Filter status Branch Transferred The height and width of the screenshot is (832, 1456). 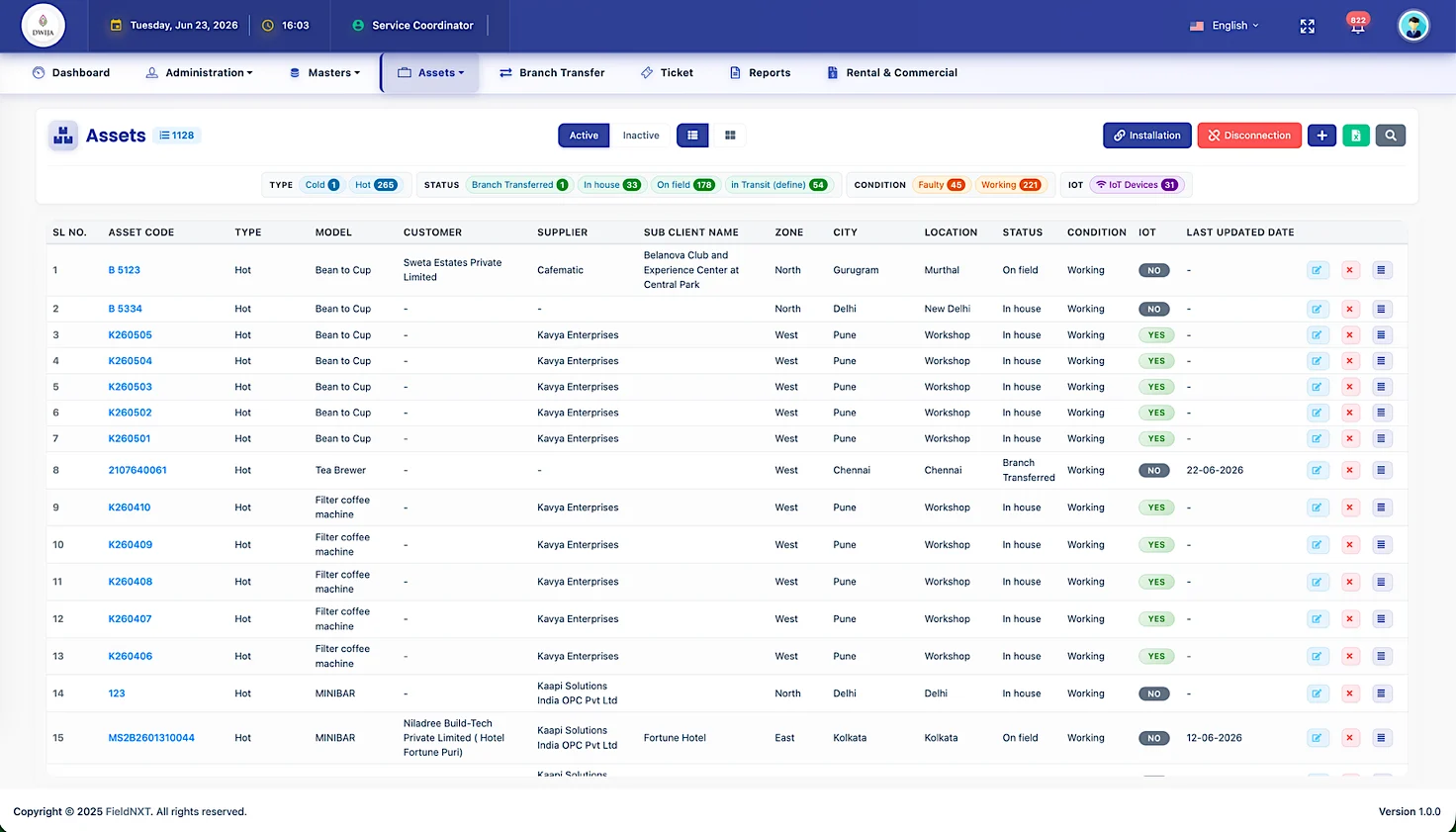[519, 185]
